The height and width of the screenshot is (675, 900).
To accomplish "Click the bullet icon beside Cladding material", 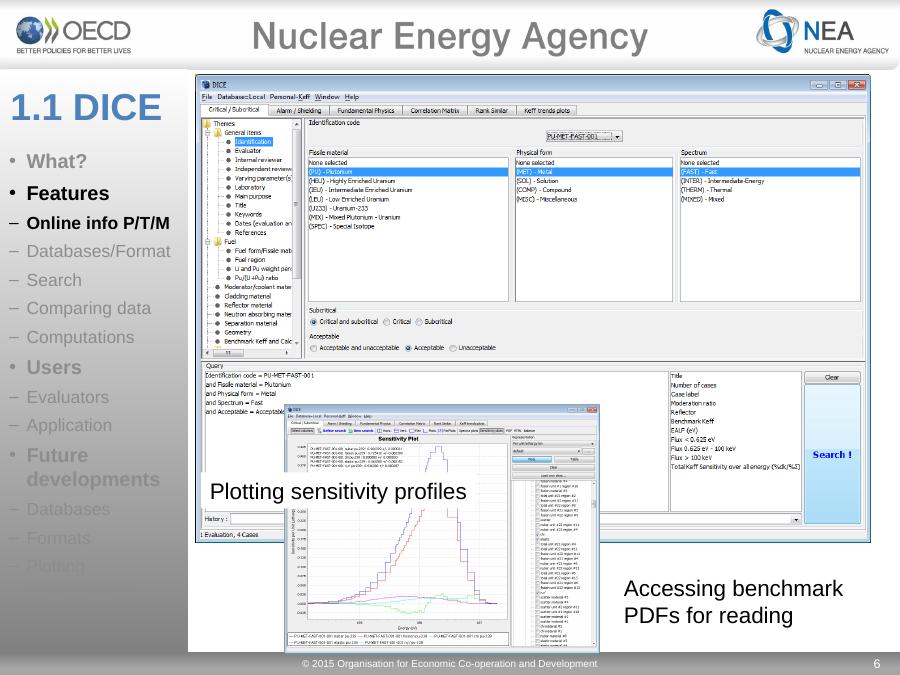I will (x=217, y=296).
